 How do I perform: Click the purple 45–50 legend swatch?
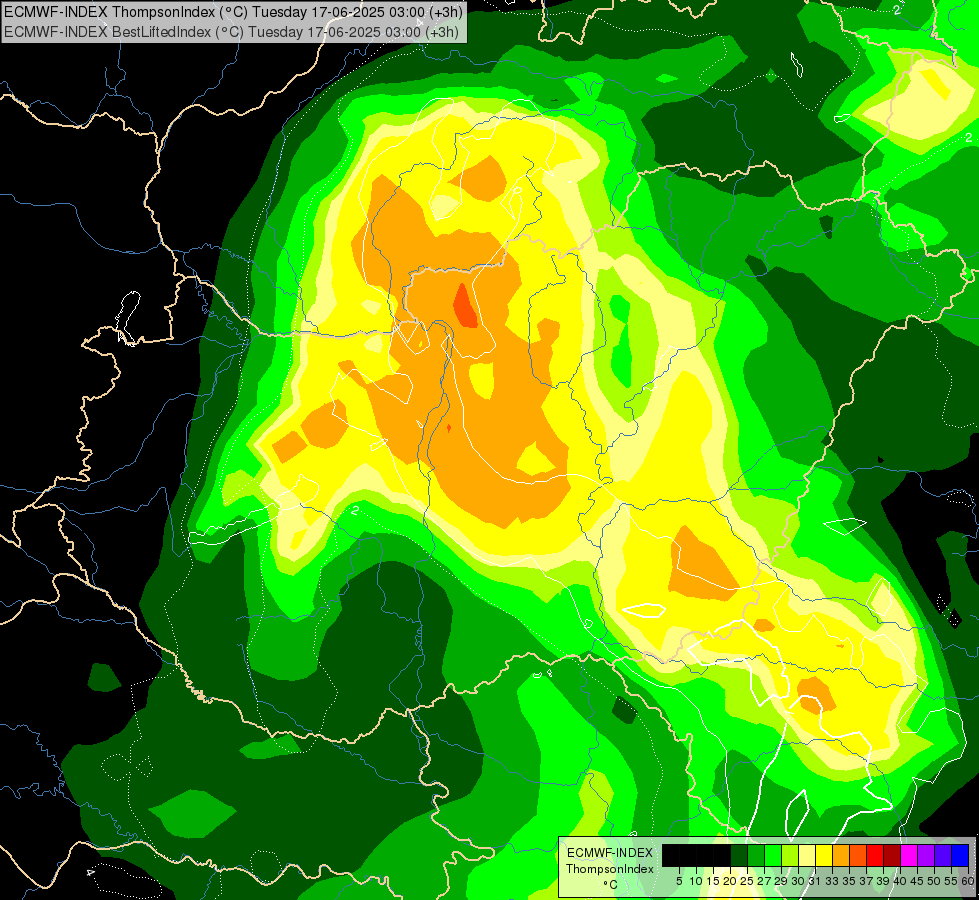point(926,855)
